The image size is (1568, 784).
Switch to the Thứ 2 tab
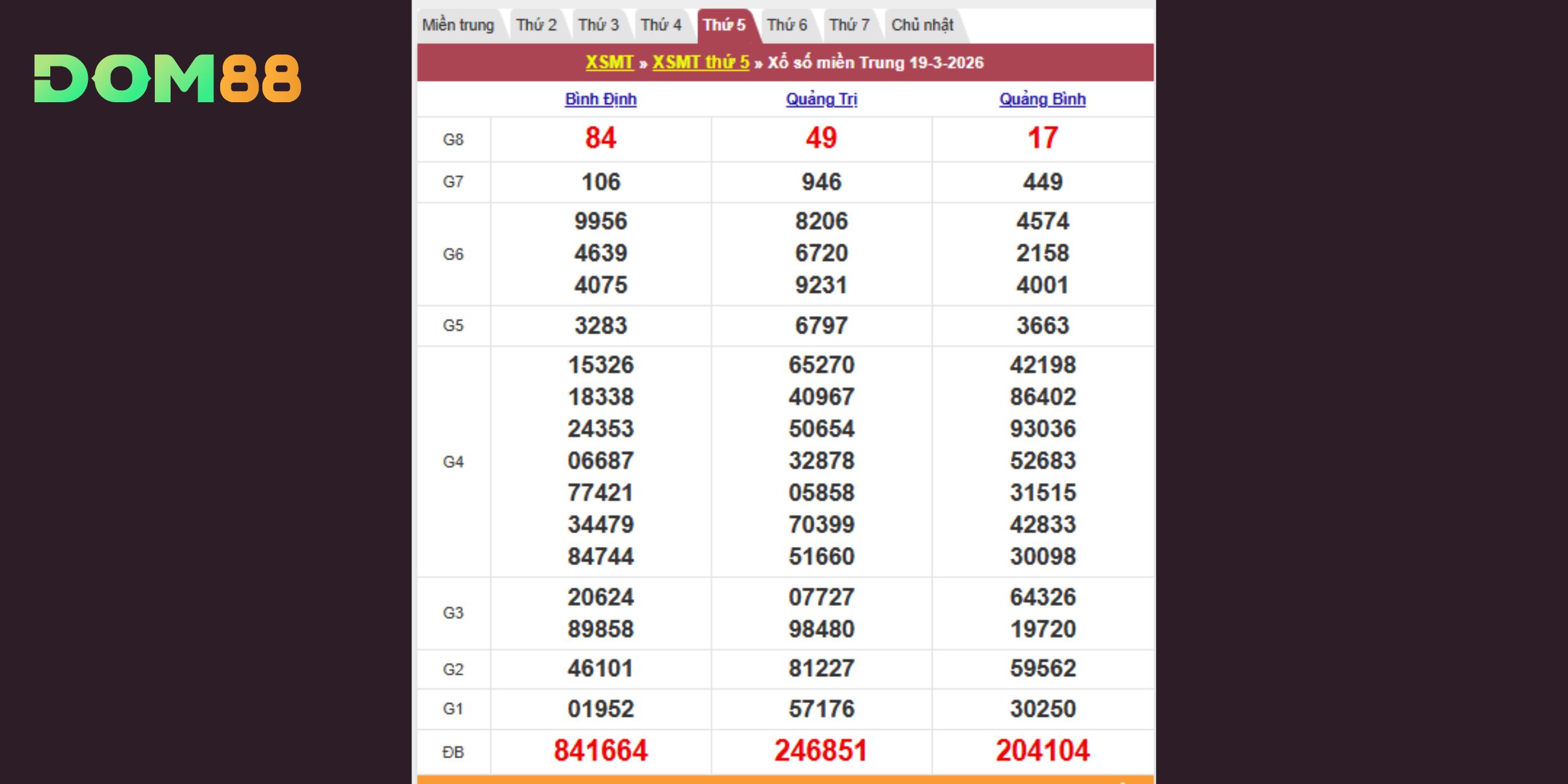(x=536, y=25)
